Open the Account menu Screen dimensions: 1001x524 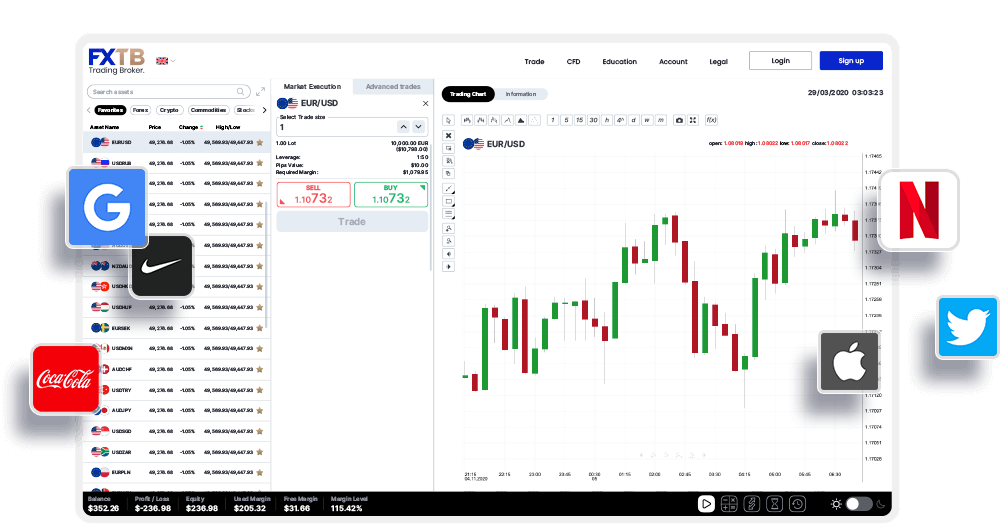[673, 62]
